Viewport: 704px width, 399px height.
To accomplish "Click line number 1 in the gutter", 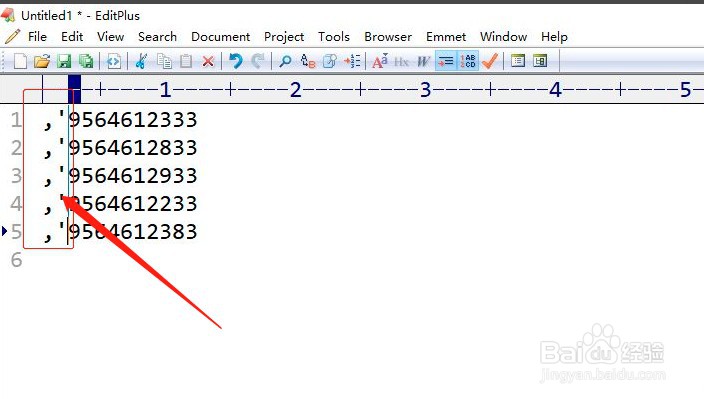I will pyautogui.click(x=16, y=120).
